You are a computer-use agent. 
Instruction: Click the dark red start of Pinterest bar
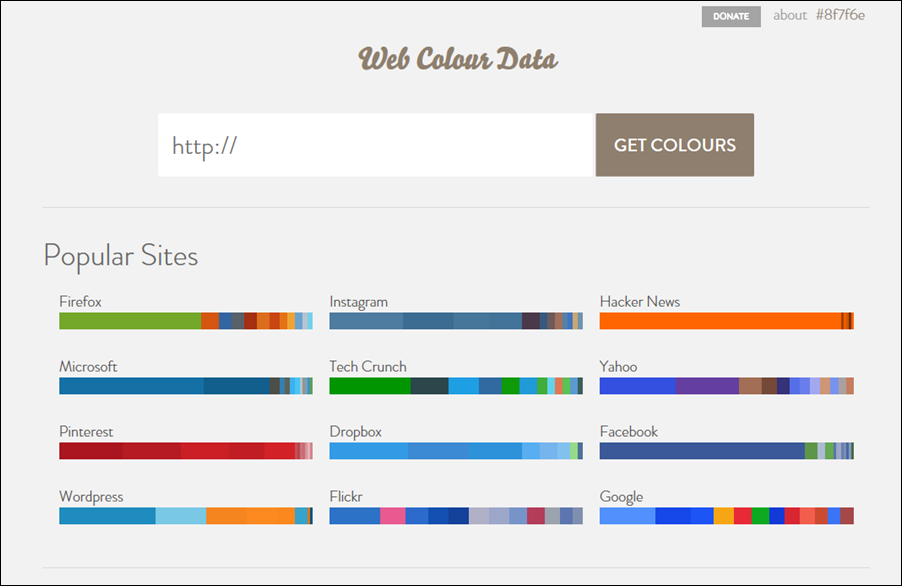(x=91, y=451)
